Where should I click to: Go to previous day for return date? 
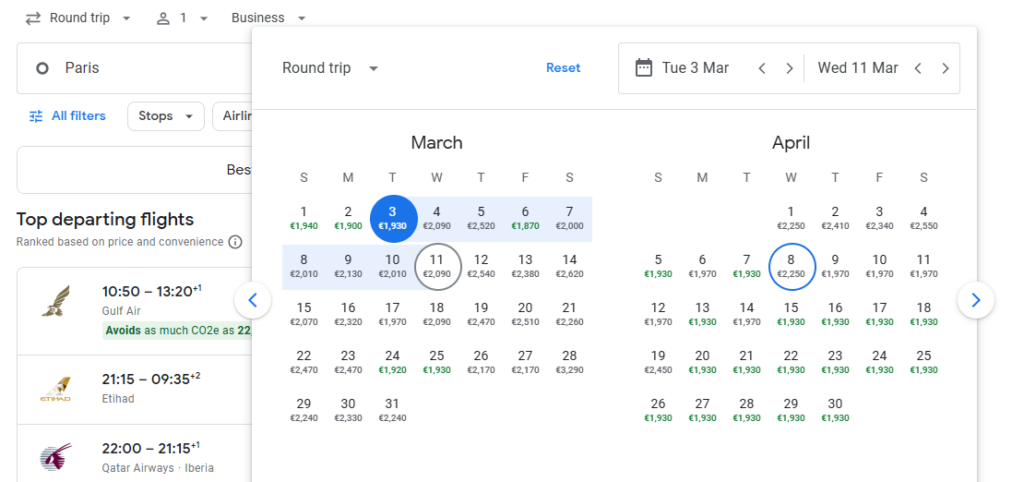(x=918, y=69)
